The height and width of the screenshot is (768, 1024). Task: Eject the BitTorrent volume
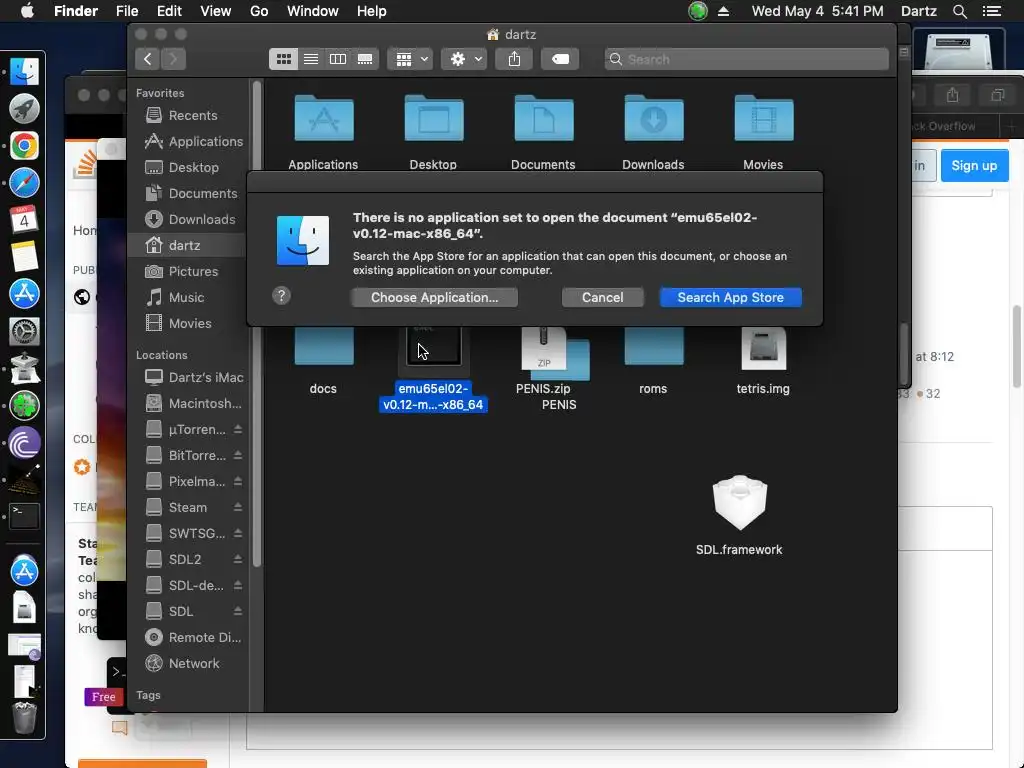tap(238, 455)
